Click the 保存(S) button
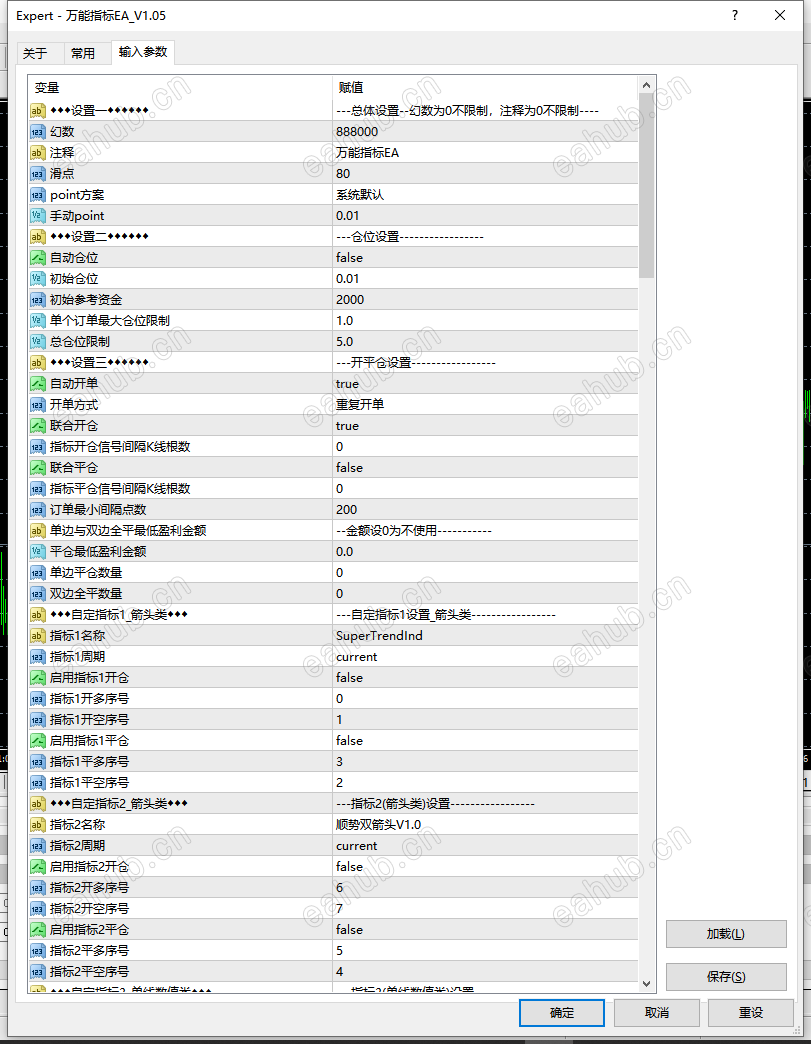 coord(726,977)
